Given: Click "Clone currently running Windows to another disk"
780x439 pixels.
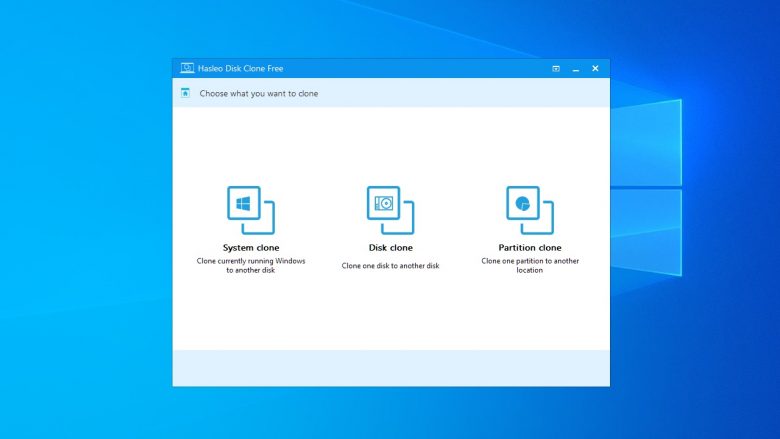Looking at the screenshot, I should (251, 265).
